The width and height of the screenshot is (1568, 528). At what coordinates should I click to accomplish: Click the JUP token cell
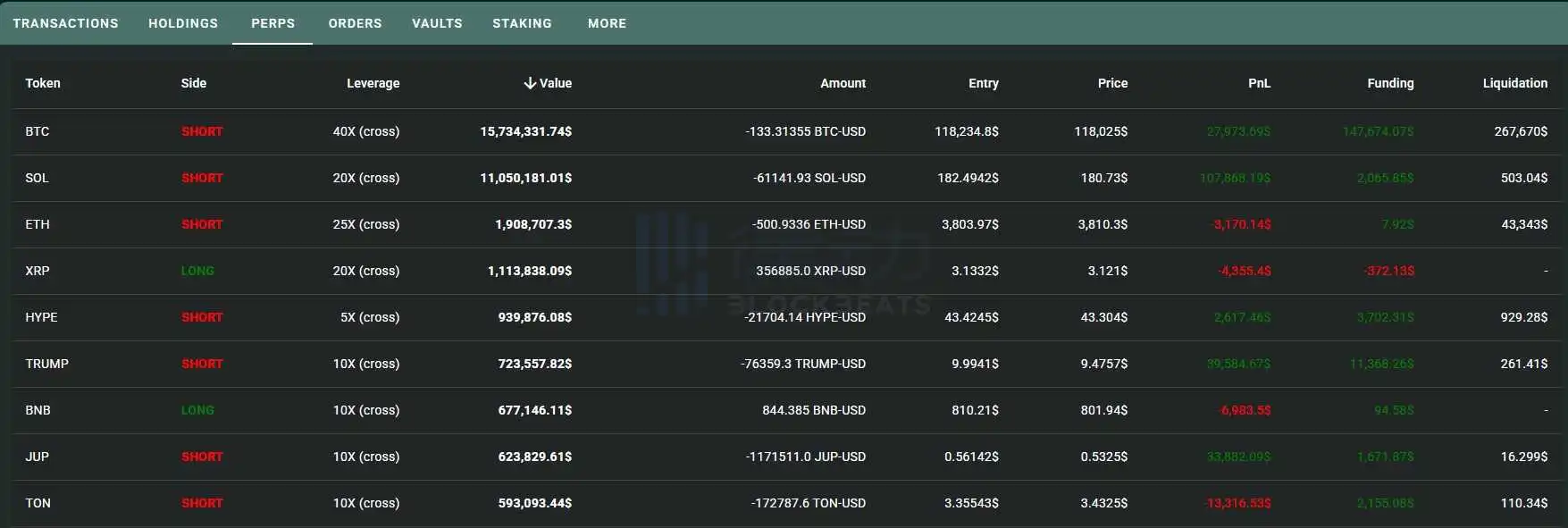pyautogui.click(x=37, y=457)
